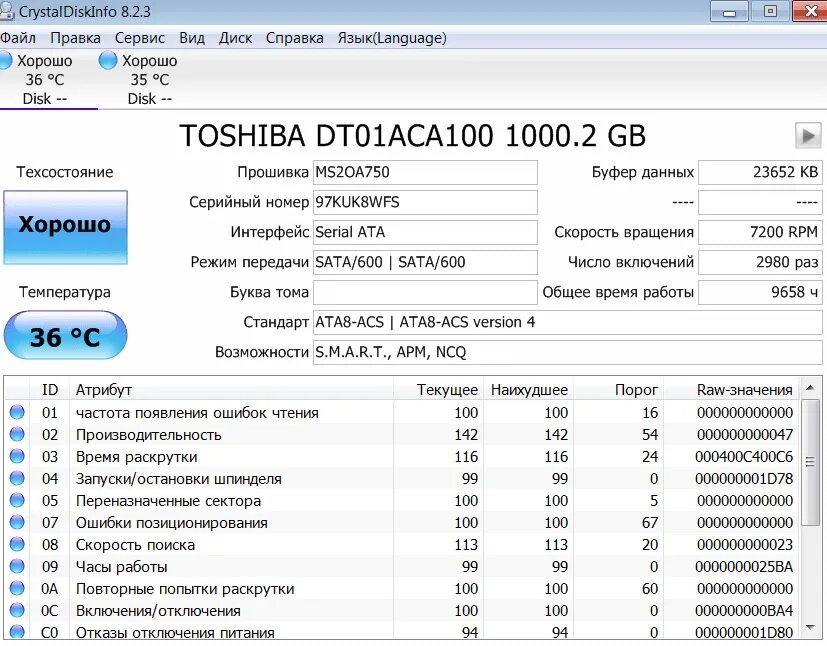Click the Наихудшее column header

(x=528, y=390)
